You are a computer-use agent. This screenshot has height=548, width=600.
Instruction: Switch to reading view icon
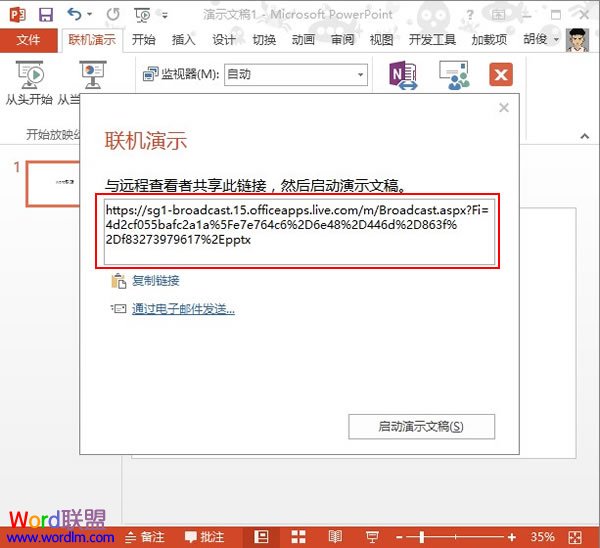(x=335, y=537)
